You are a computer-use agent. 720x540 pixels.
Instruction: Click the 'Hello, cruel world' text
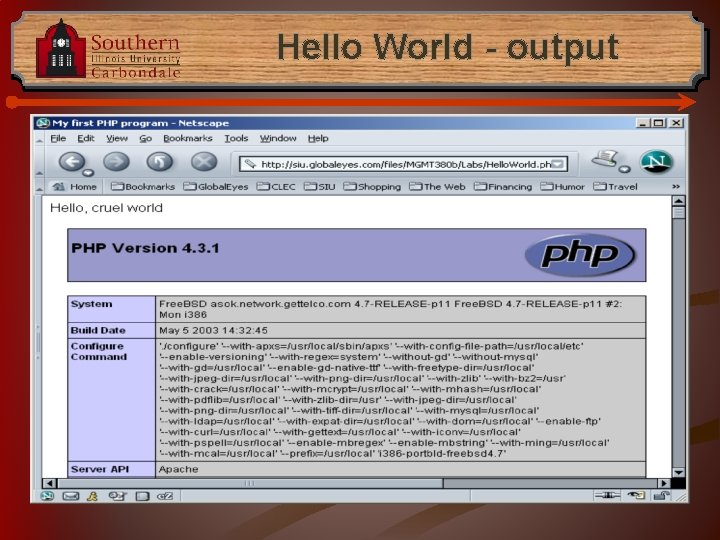point(106,208)
